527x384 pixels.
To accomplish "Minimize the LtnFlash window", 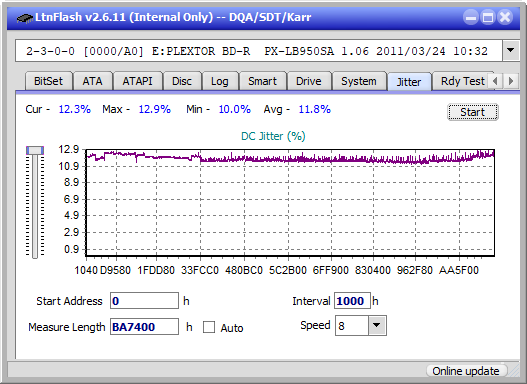I will pos(471,17).
